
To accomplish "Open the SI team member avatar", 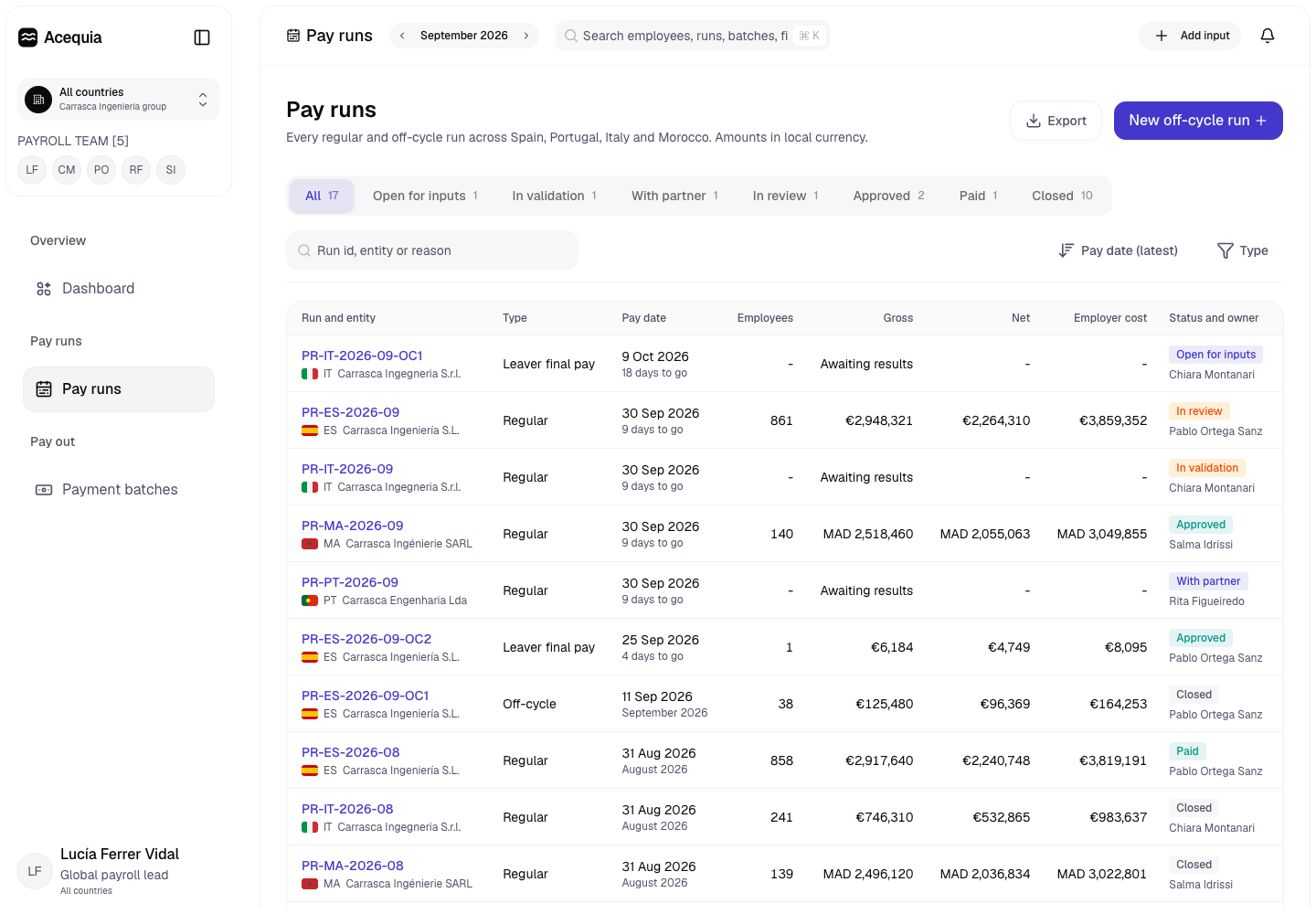I will [x=171, y=170].
